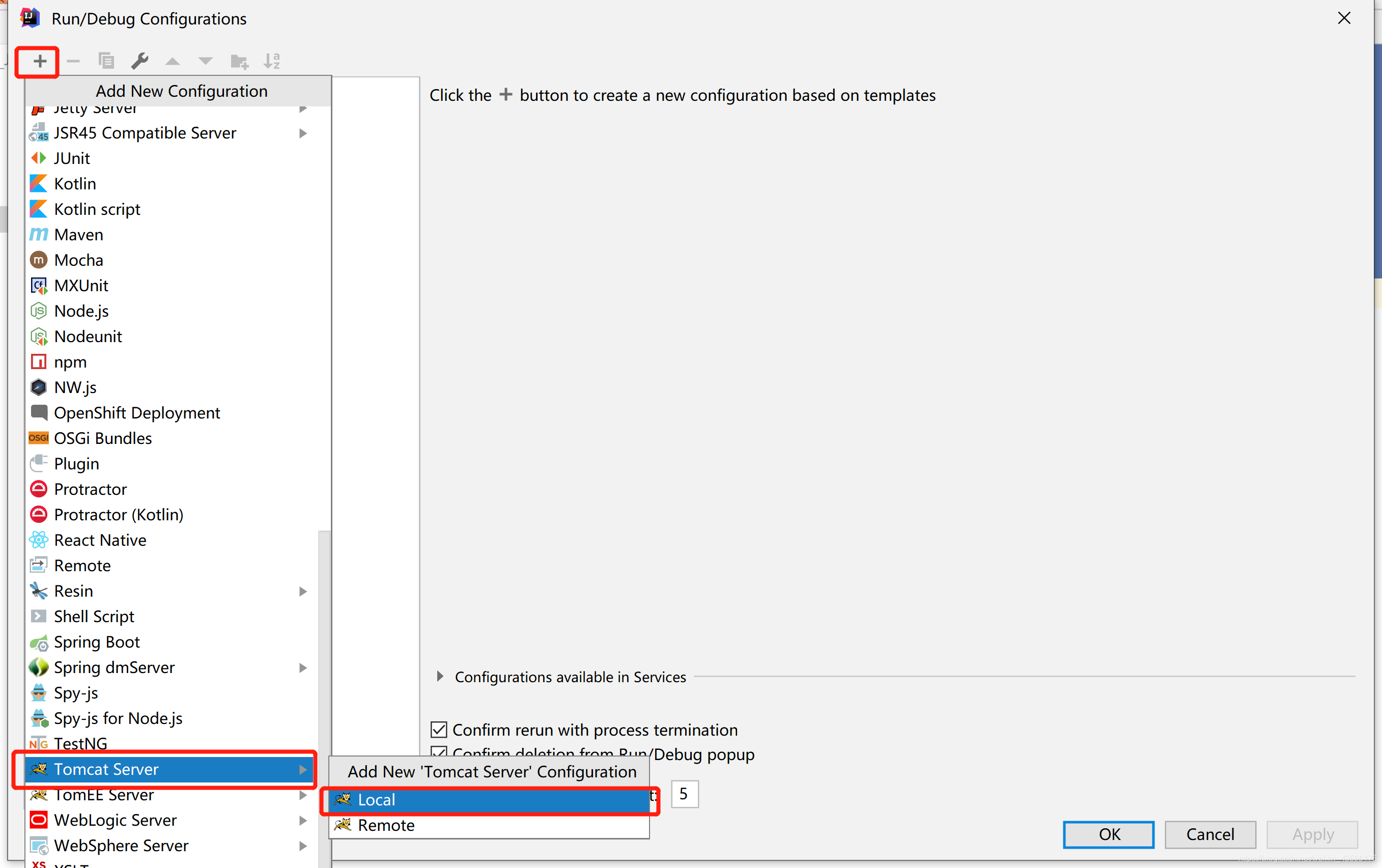The image size is (1382, 868).
Task: Click the input field showing 5
Action: point(685,794)
